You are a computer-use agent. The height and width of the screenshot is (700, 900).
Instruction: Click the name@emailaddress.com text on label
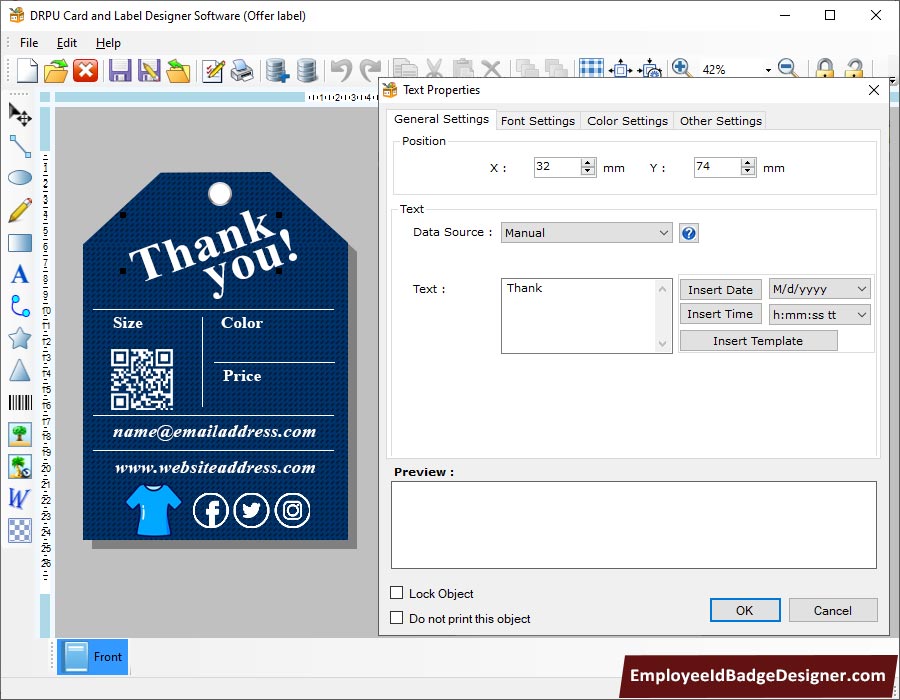click(214, 431)
